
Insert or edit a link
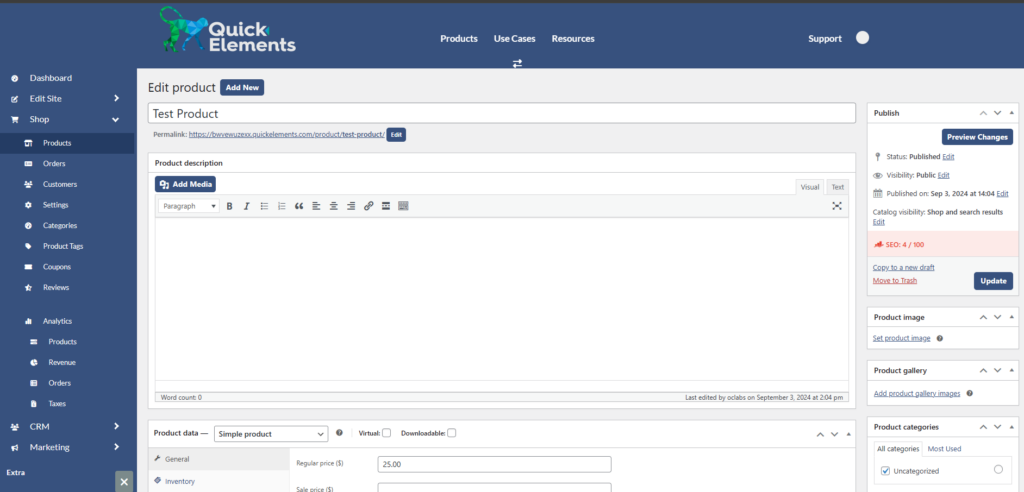[368, 206]
